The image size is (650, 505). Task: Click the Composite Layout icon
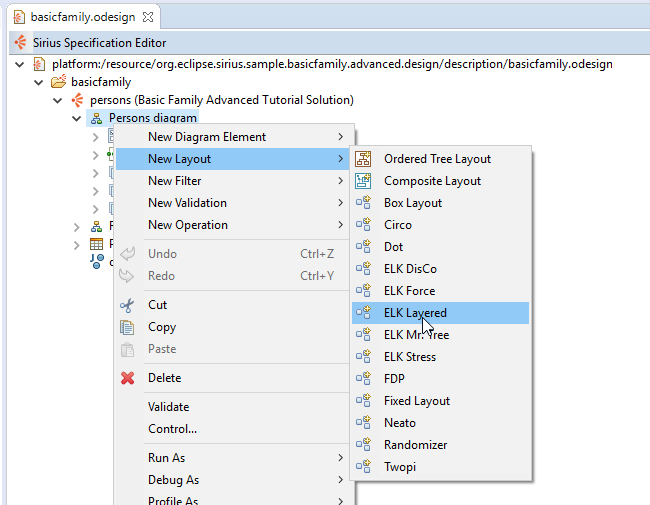pyautogui.click(x=364, y=181)
